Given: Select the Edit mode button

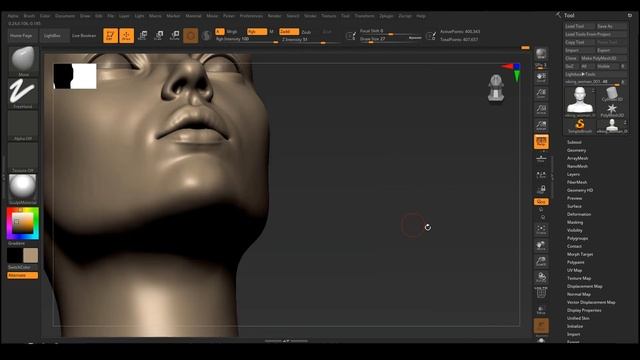Looking at the screenshot, I should [110, 36].
